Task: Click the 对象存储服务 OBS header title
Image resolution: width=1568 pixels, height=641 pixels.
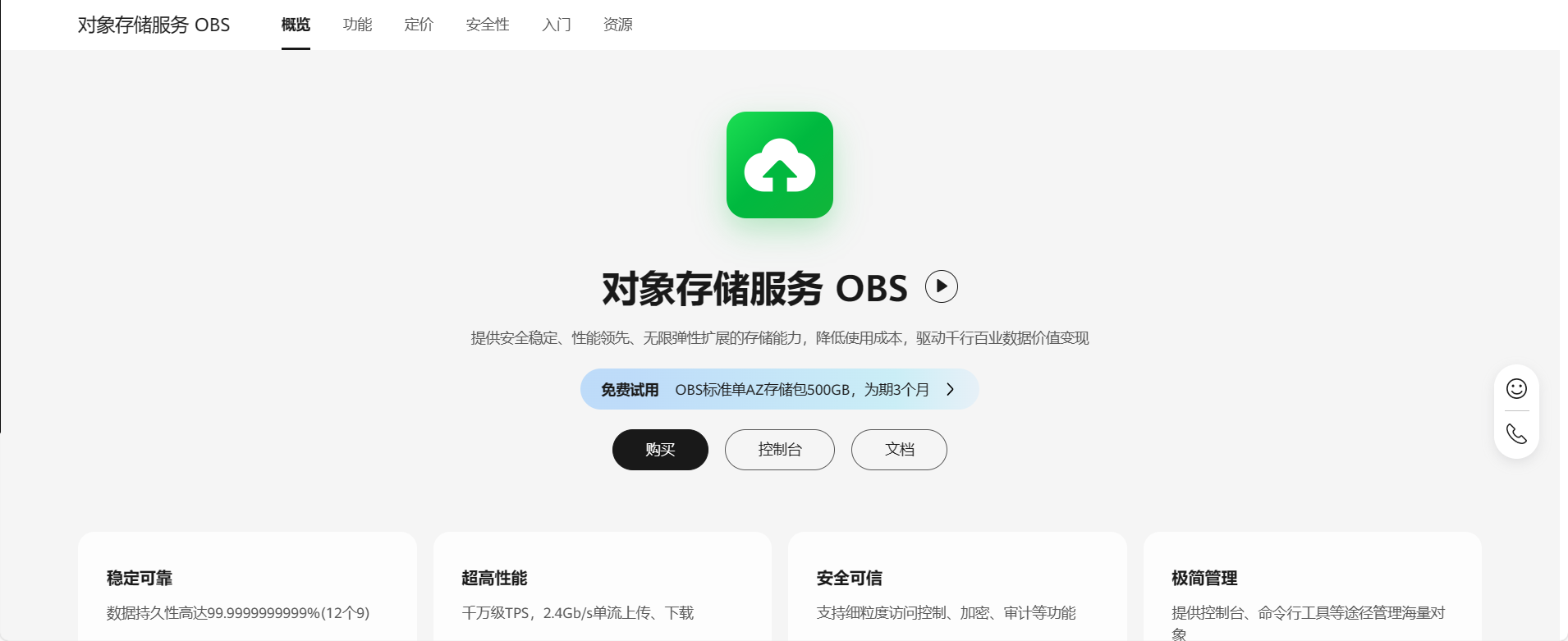Action: [x=154, y=25]
